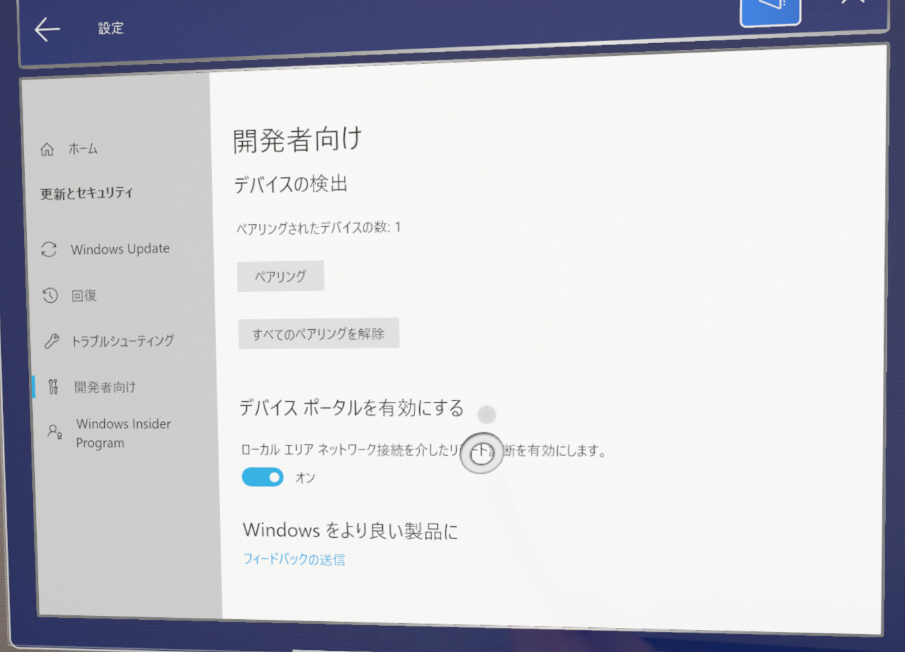Click the オン toggle label
Screen dimensions: 905x652
pyautogui.click(x=305, y=478)
